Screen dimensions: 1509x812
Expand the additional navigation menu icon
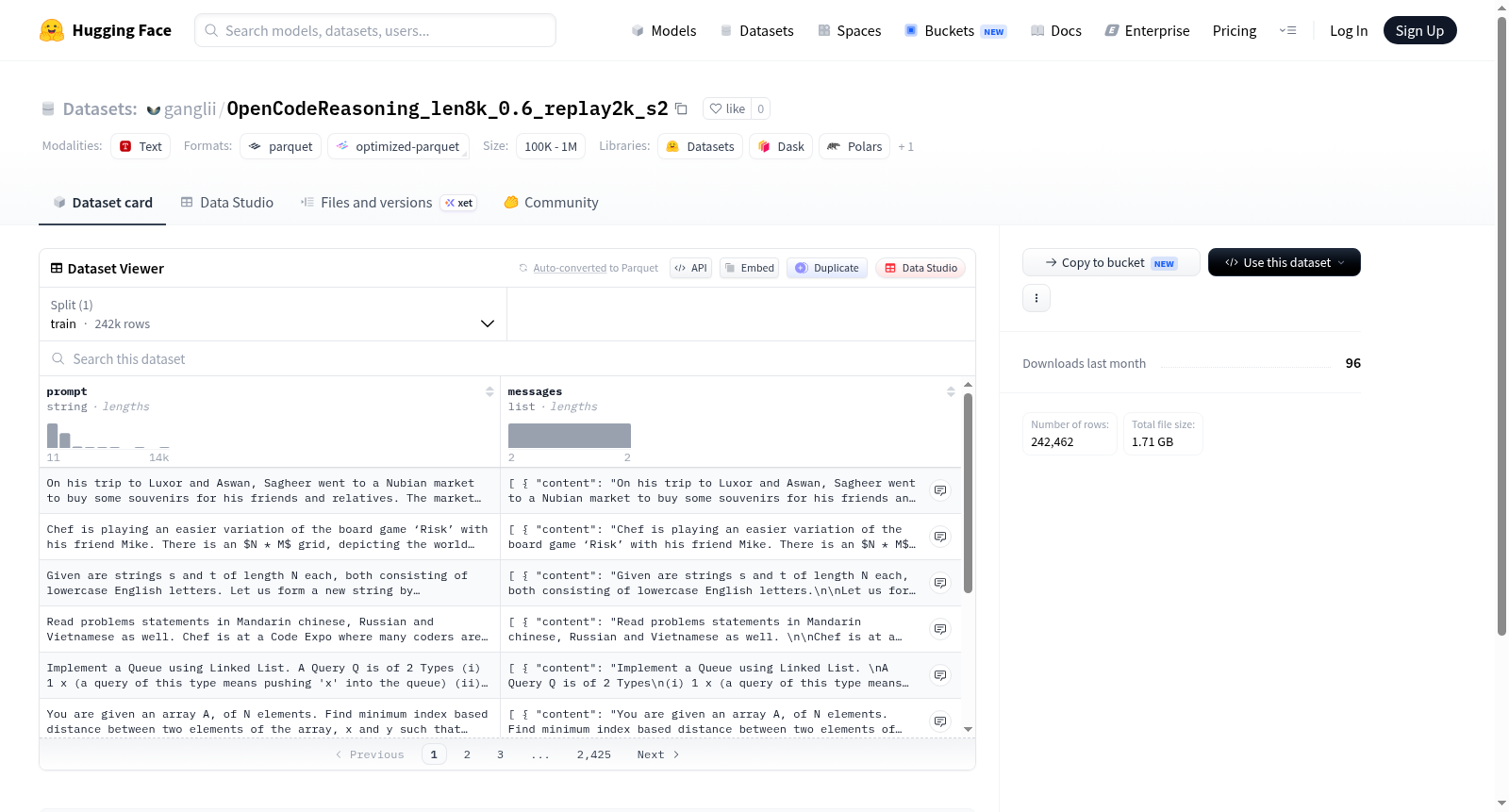coord(1287,31)
